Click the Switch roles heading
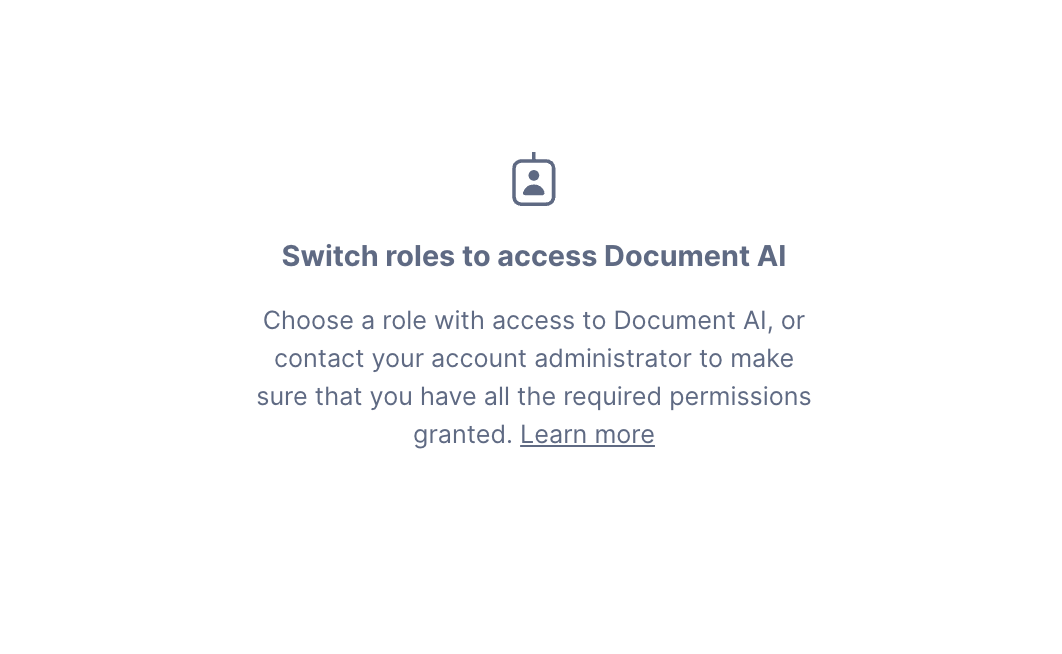The image size is (1062, 654). (x=533, y=256)
